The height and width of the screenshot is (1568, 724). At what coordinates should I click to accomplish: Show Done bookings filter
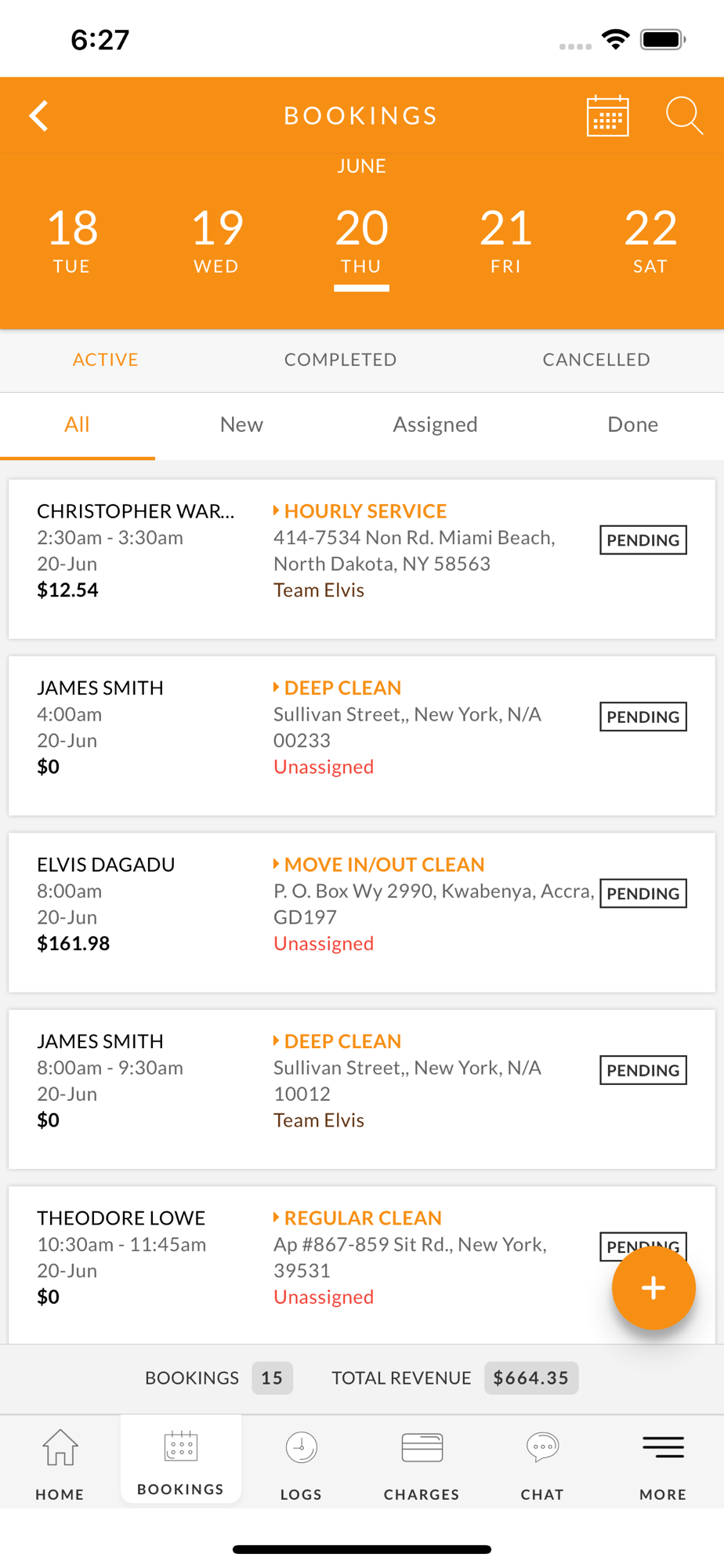[x=632, y=425]
